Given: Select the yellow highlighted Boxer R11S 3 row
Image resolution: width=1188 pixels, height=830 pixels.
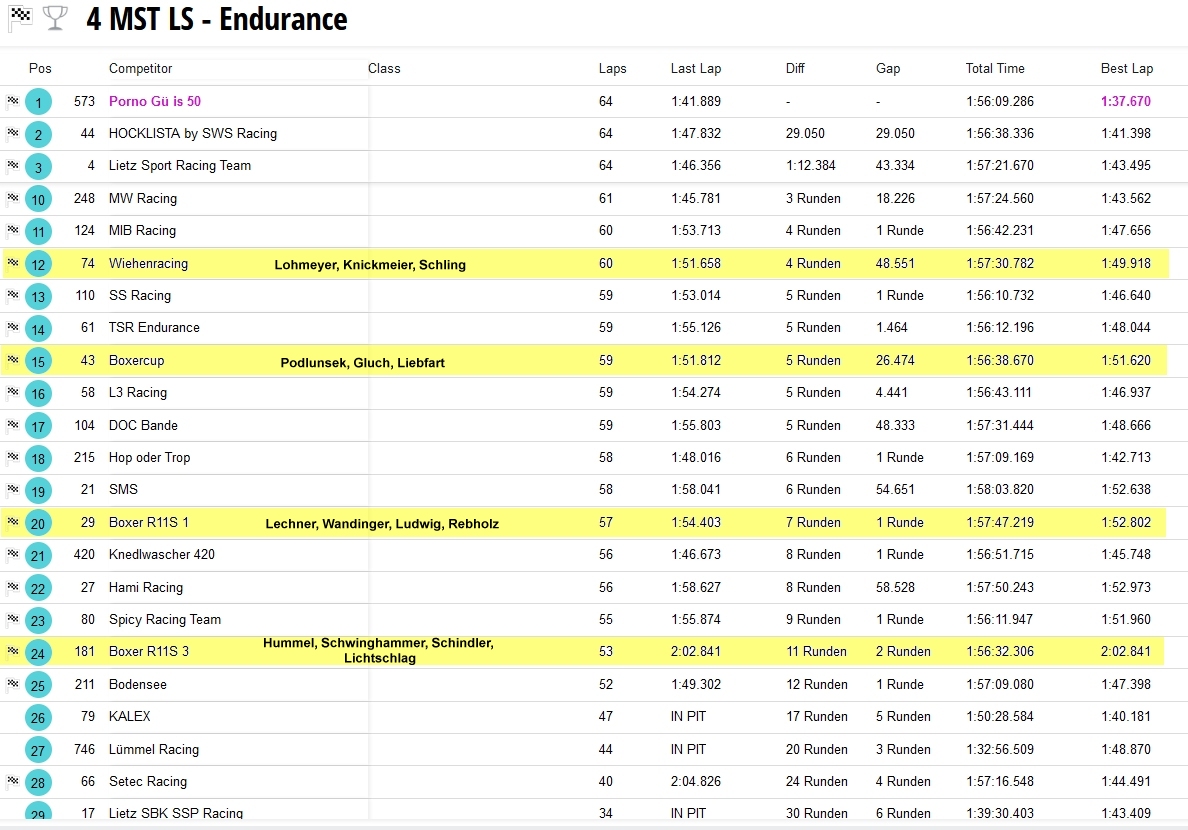Looking at the screenshot, I should click(x=148, y=652).
